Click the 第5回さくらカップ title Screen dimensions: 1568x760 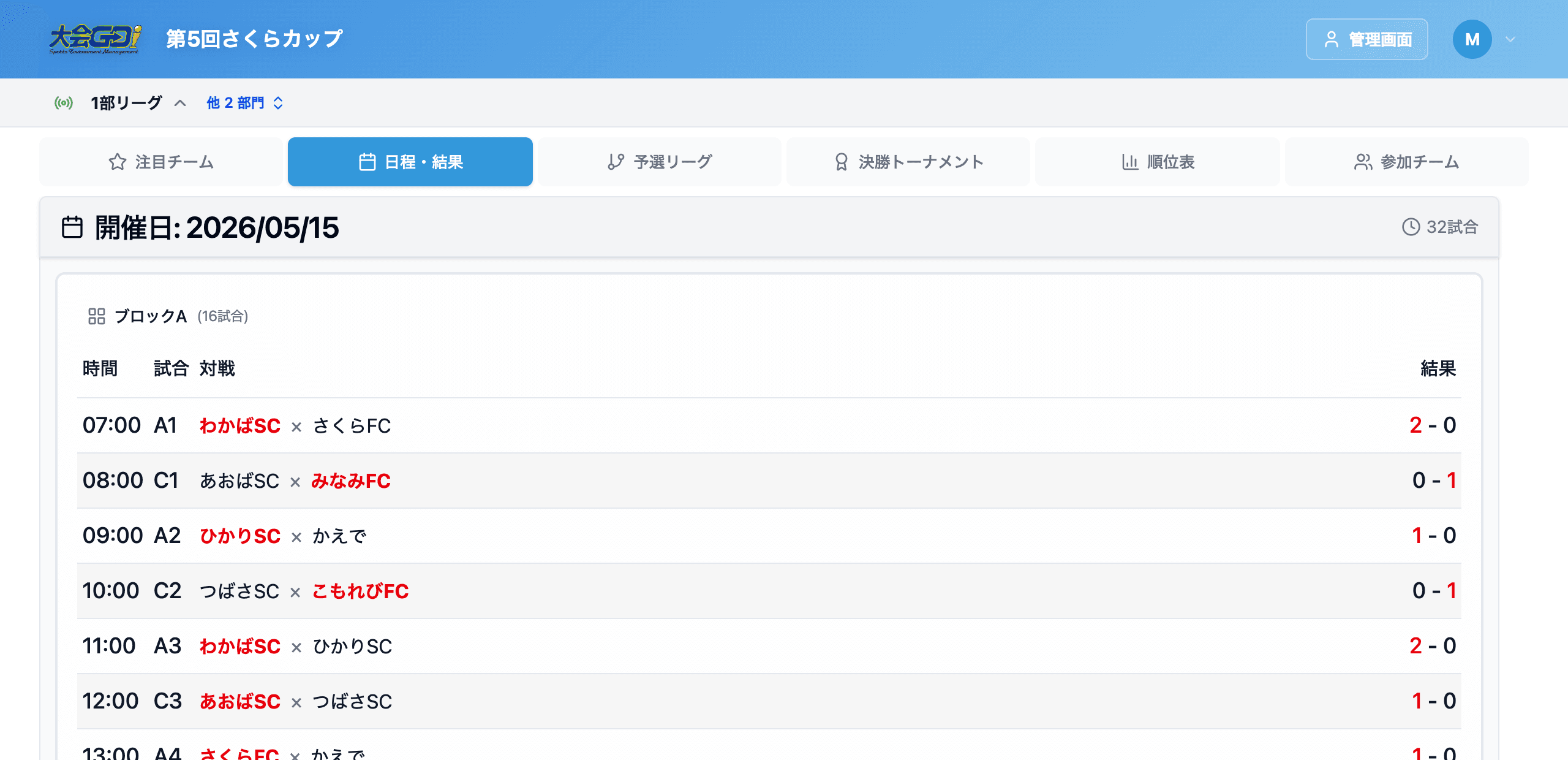254,39
